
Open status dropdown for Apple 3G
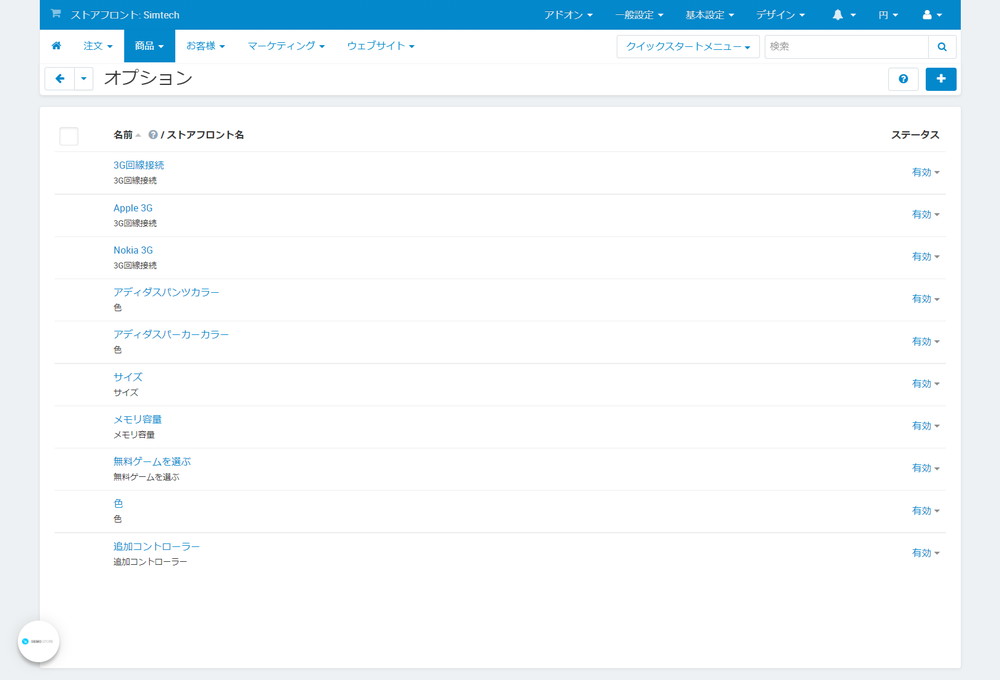(x=925, y=214)
